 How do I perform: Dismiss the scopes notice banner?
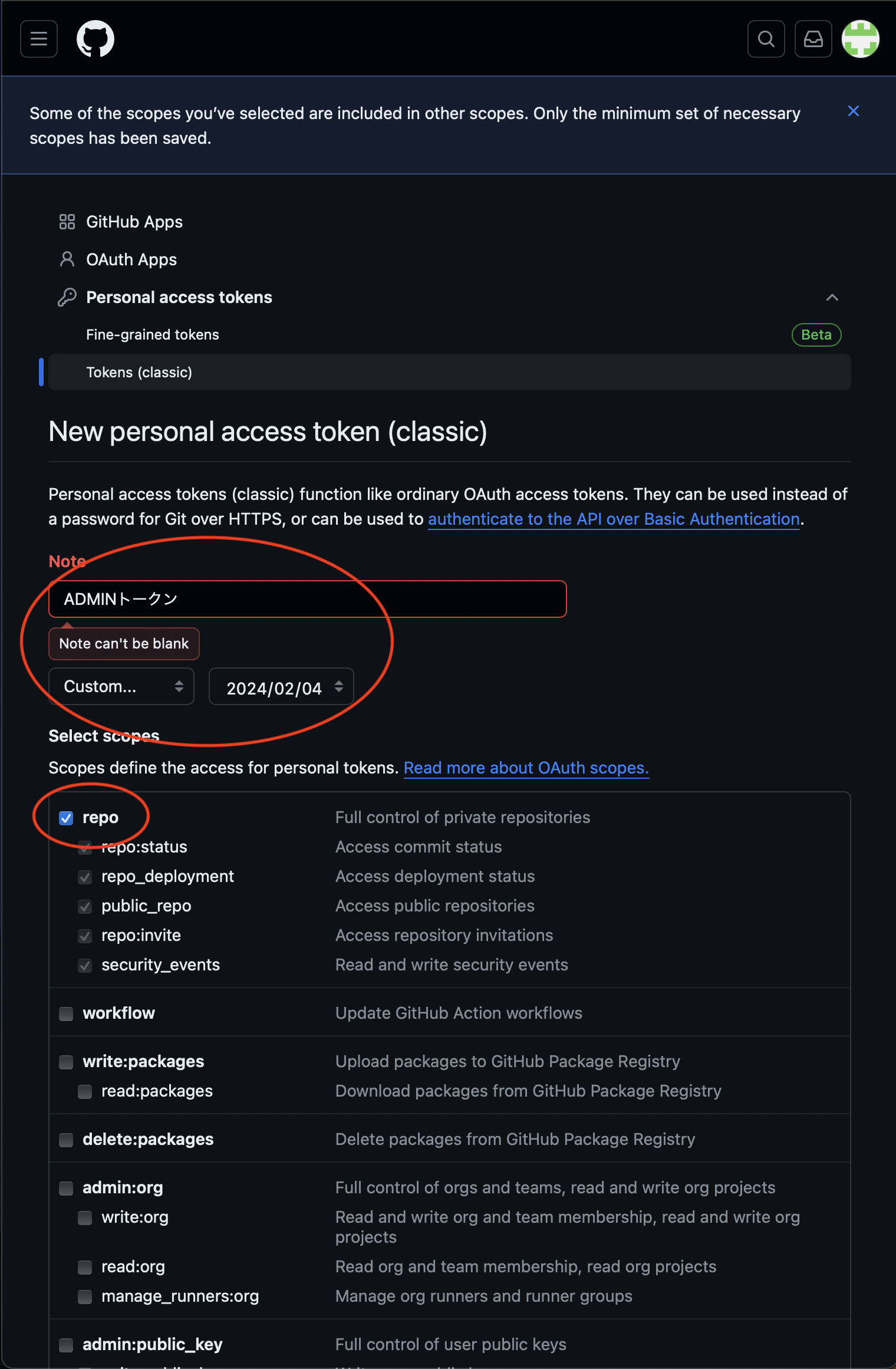click(853, 111)
